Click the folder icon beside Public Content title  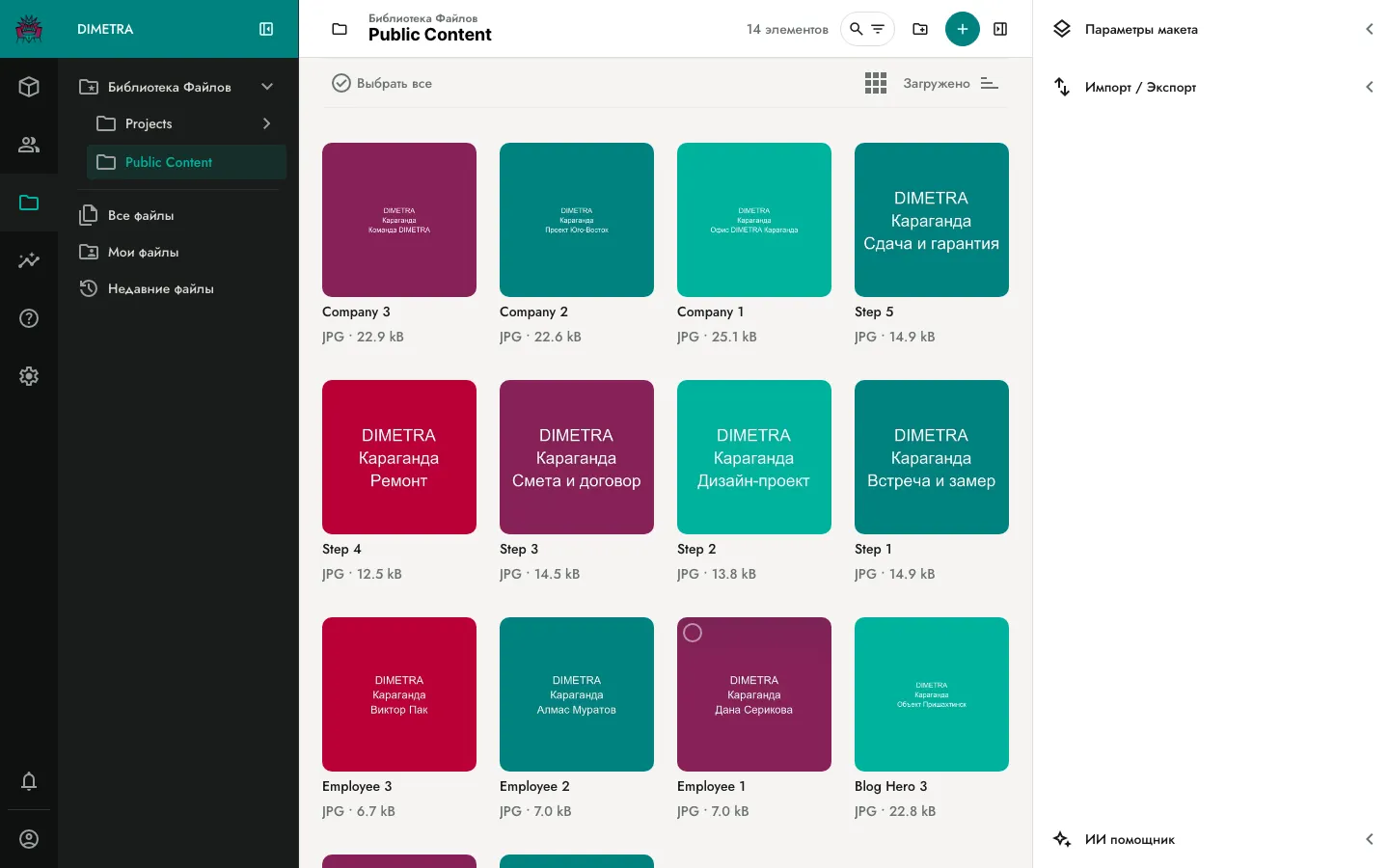(340, 29)
